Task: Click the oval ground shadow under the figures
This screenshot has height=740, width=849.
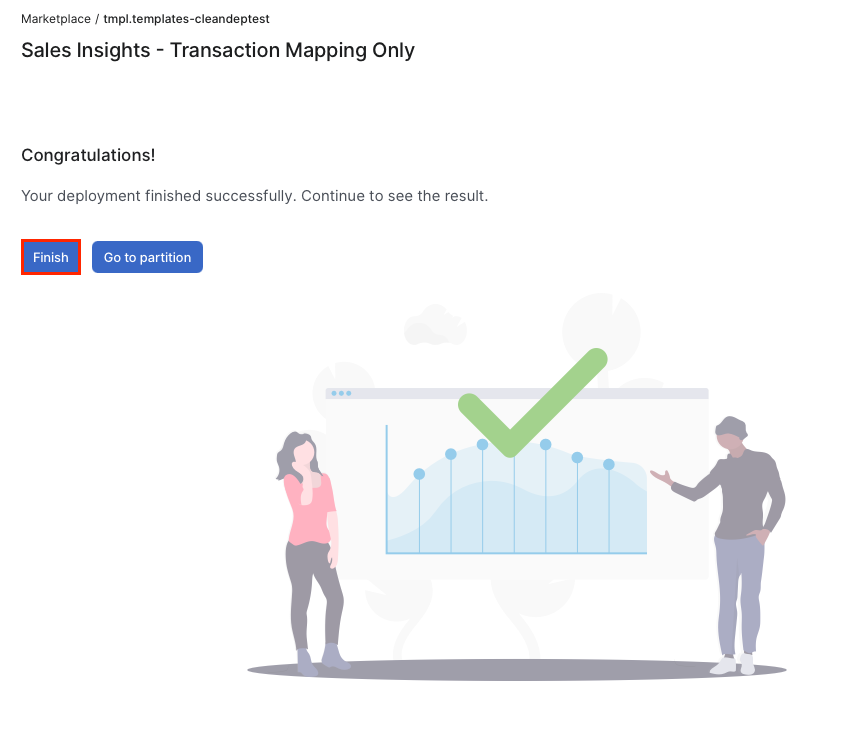Action: pyautogui.click(x=516, y=671)
